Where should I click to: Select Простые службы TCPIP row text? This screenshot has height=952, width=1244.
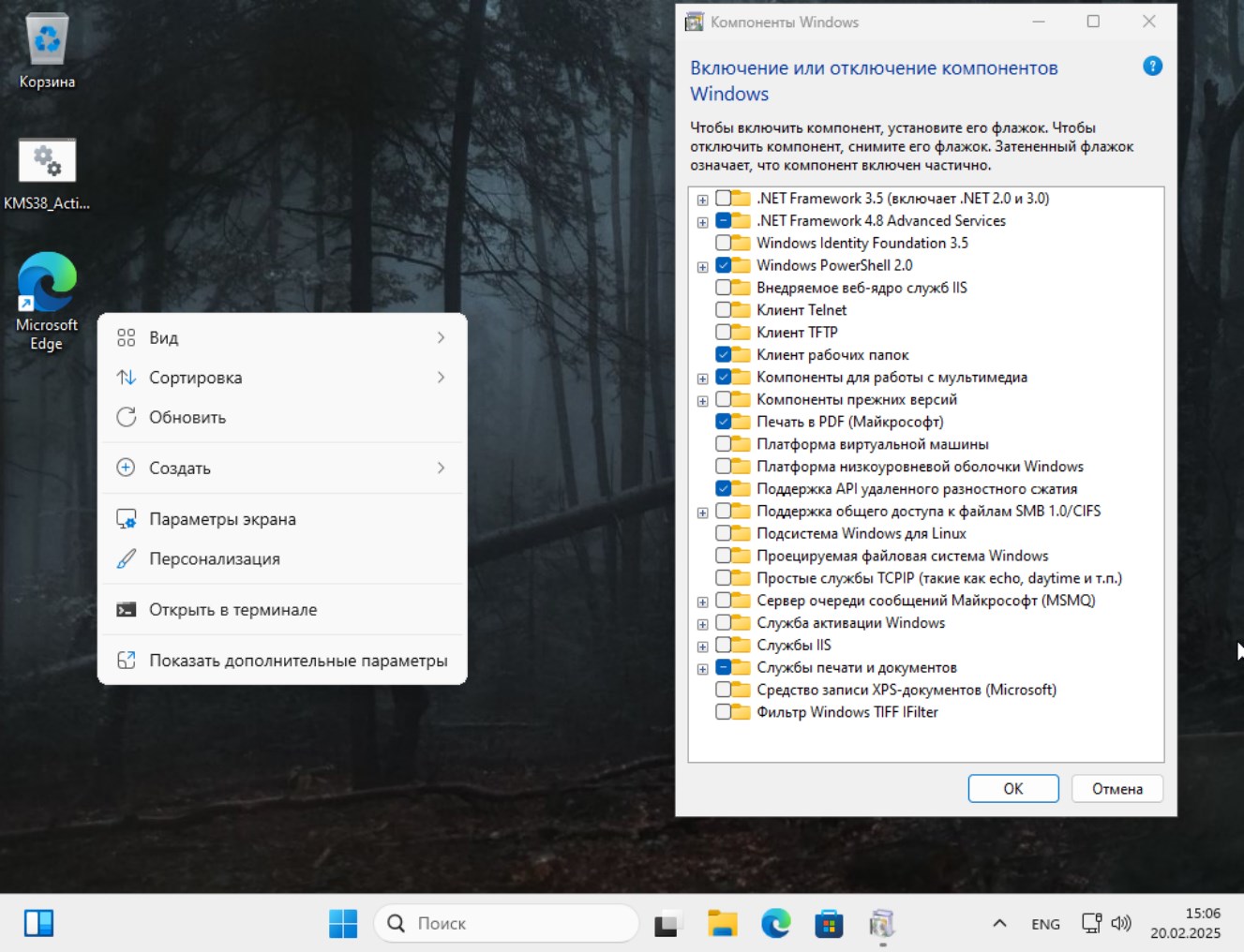point(939,578)
